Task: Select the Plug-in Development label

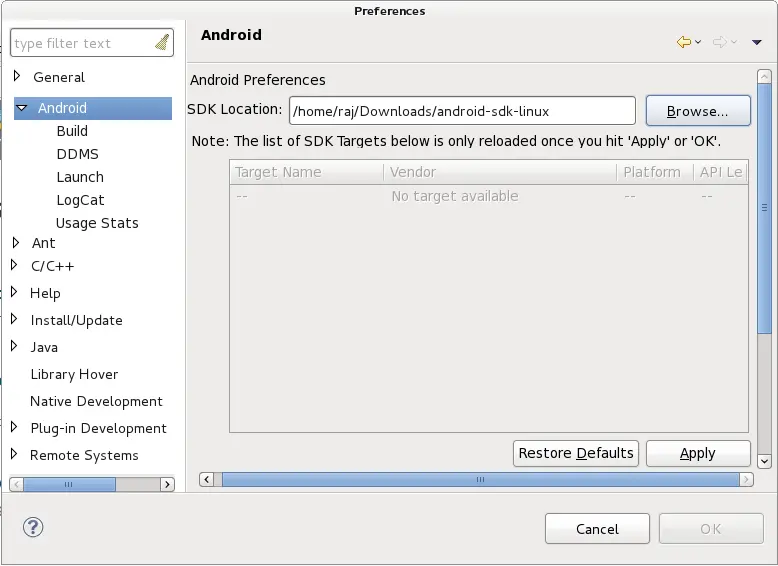Action: [99, 428]
